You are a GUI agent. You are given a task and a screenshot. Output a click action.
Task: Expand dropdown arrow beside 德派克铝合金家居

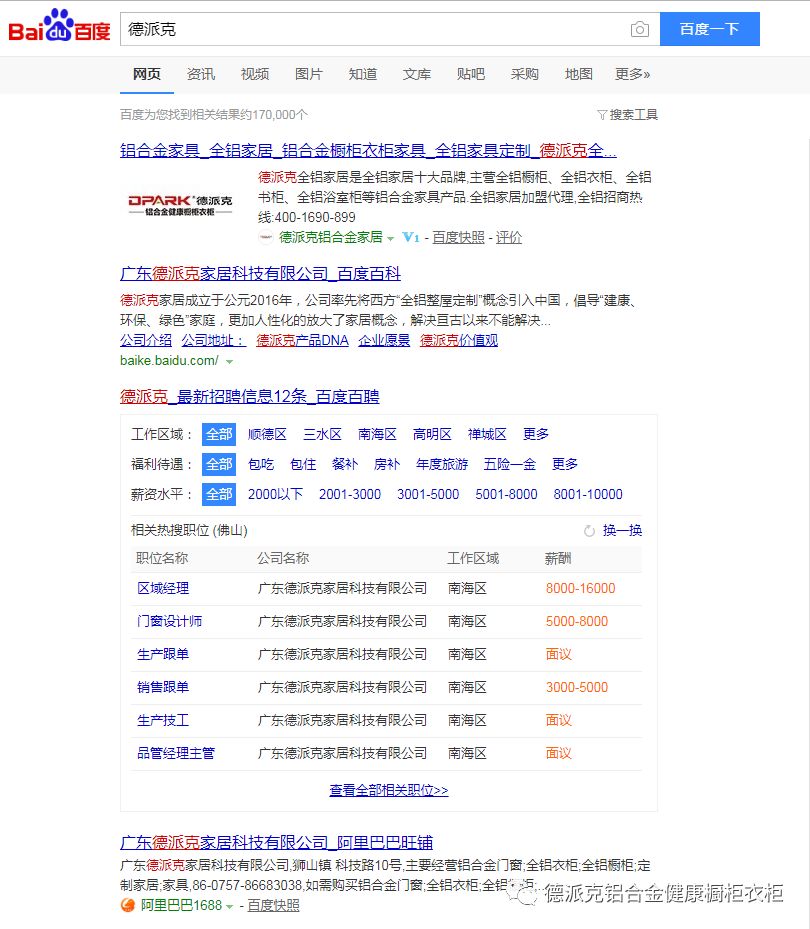390,239
